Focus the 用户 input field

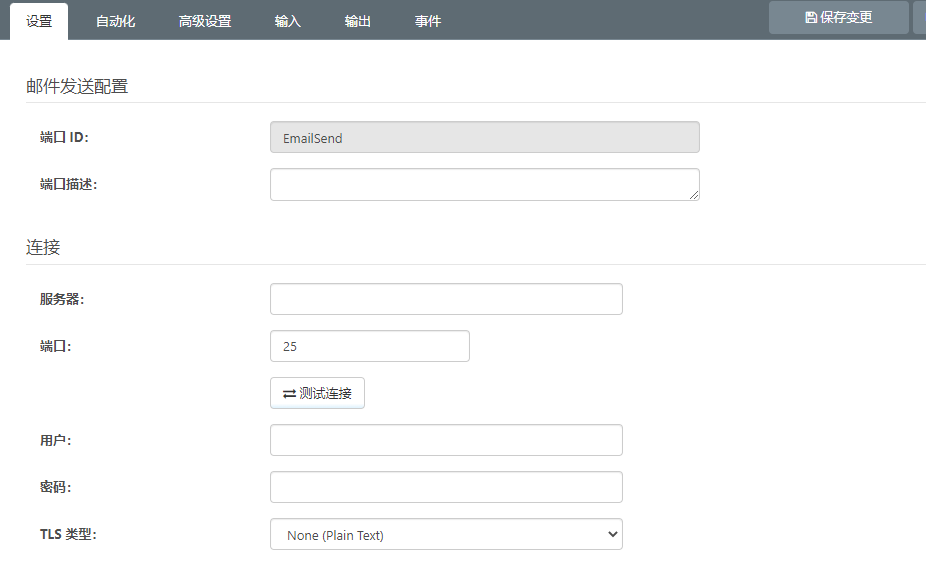[446, 440]
